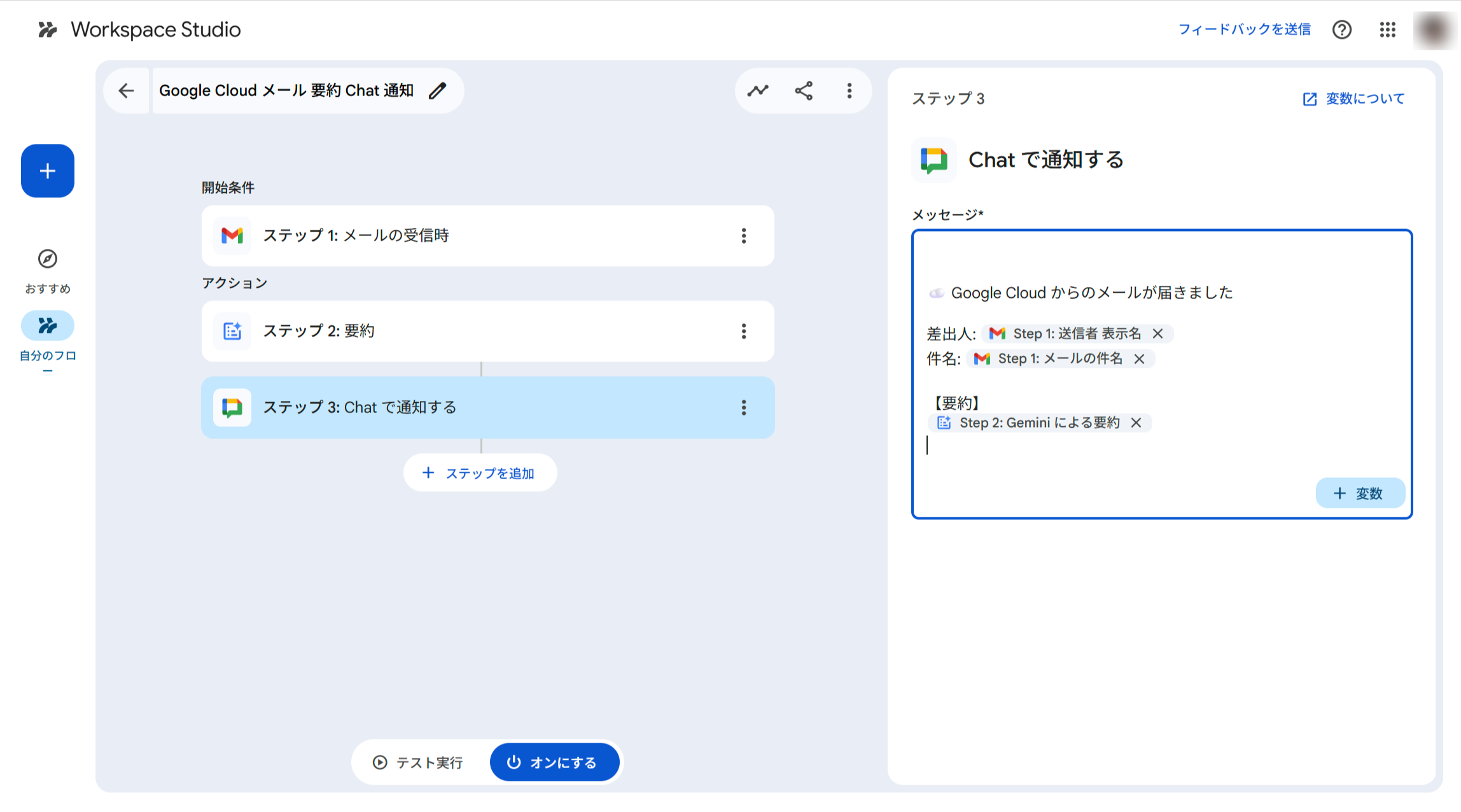Open step 1 three-dot menu

743,235
